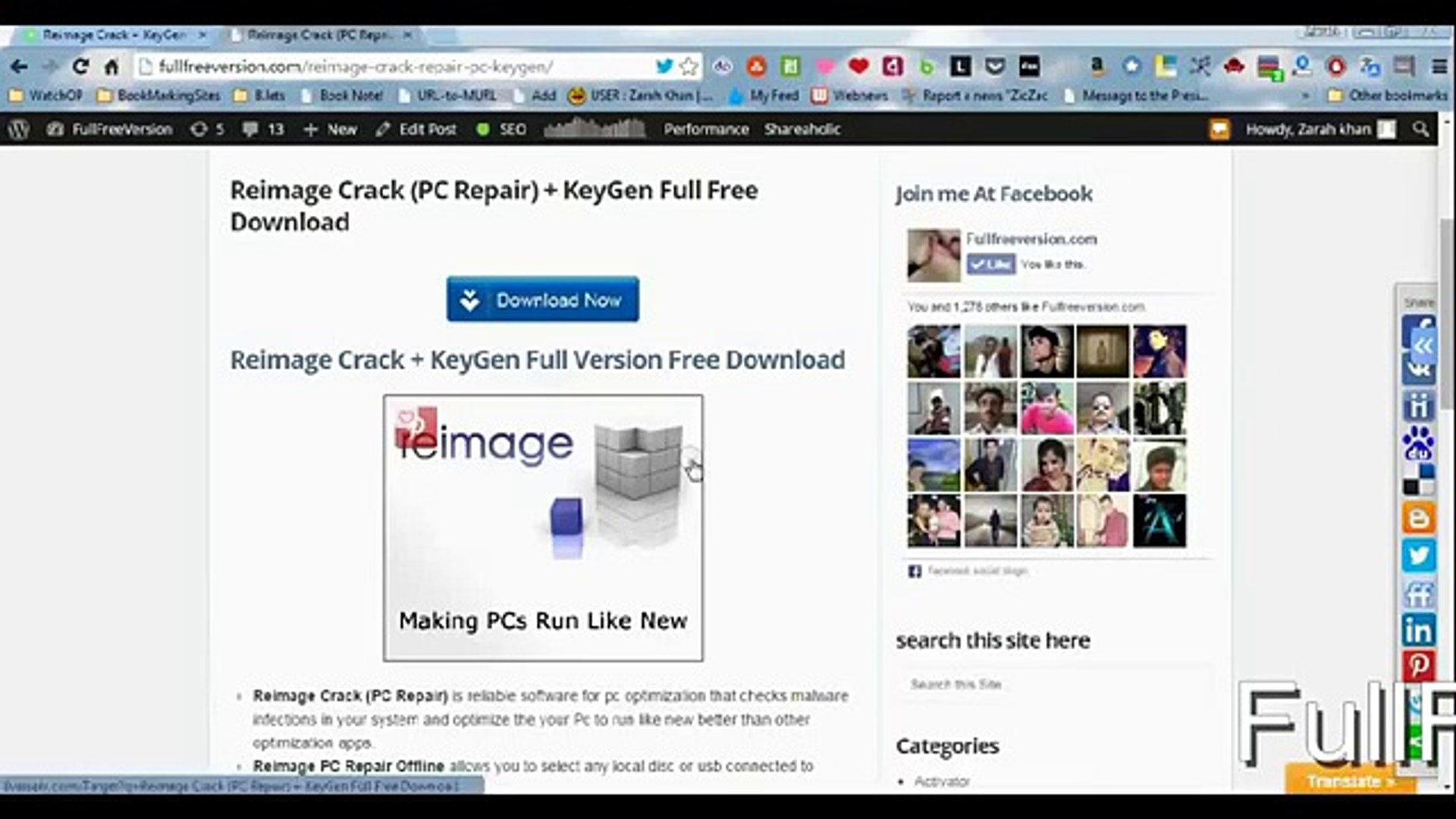Image resolution: width=1456 pixels, height=819 pixels.
Task: Go to browser home page
Action: (x=111, y=67)
